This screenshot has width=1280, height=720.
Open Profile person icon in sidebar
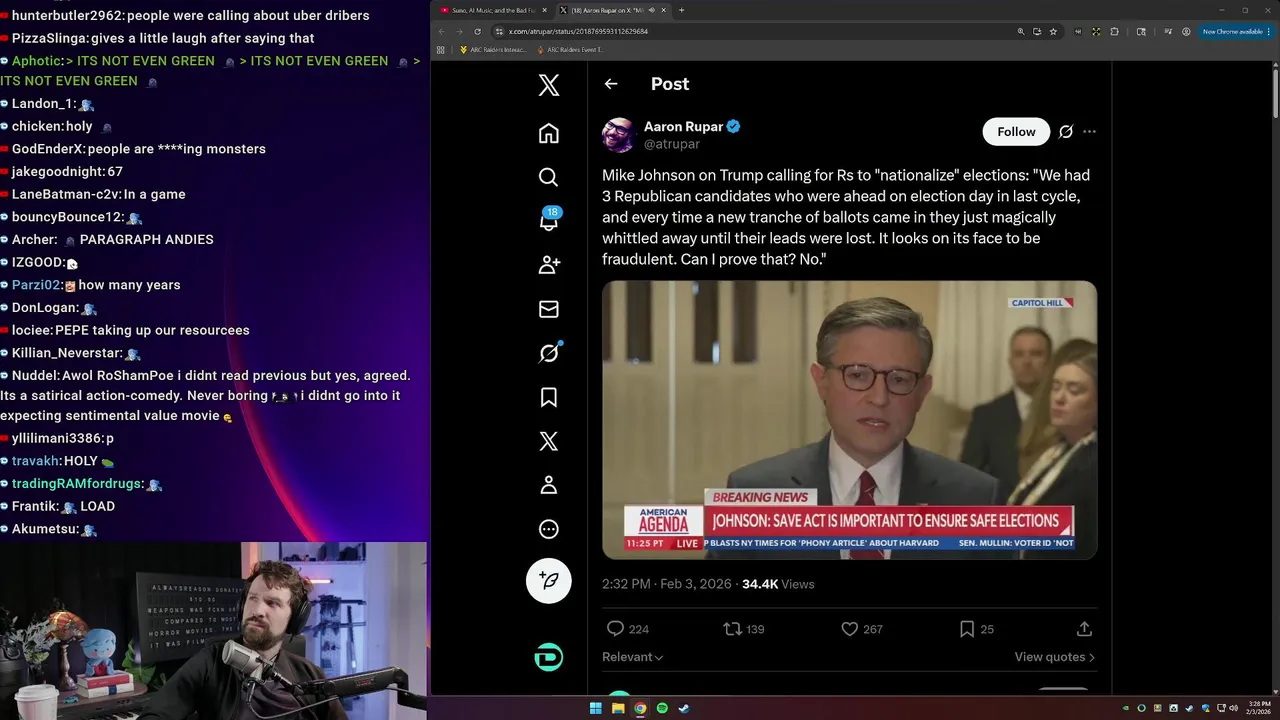point(549,485)
